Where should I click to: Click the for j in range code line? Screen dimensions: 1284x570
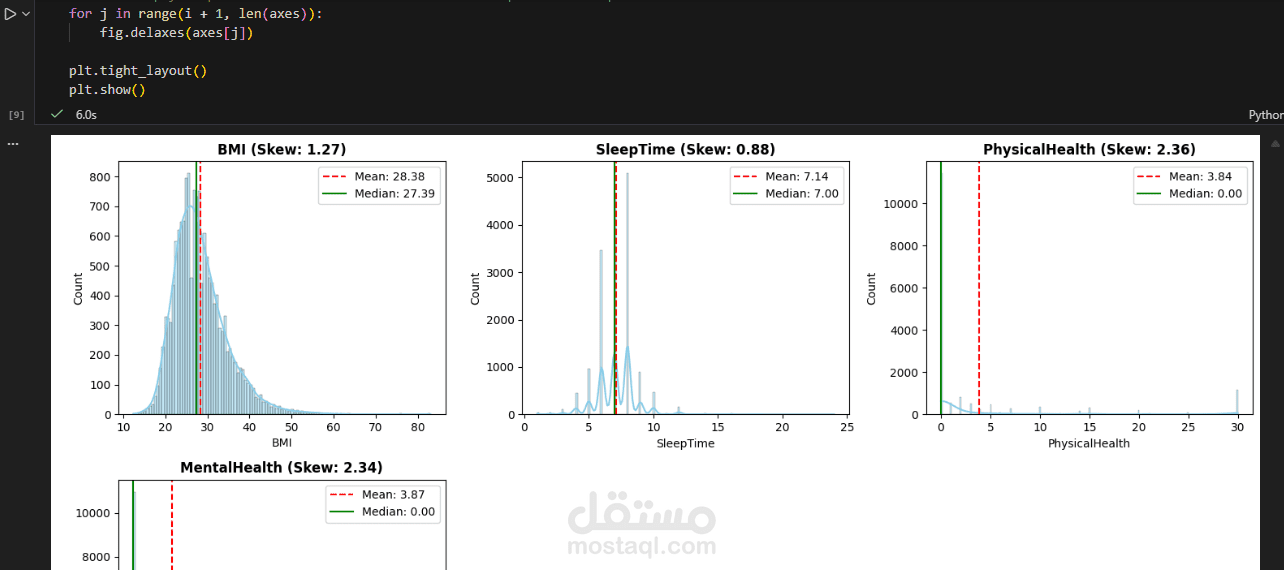pyautogui.click(x=196, y=14)
